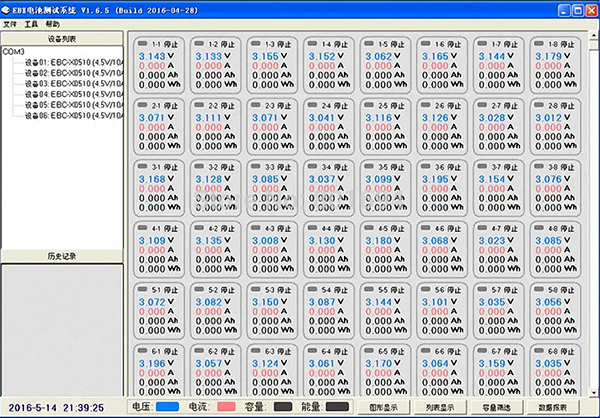Screen dimensions: 600x418
Task: Select the COM3 root node in device tree
Action: pyautogui.click(x=14, y=51)
